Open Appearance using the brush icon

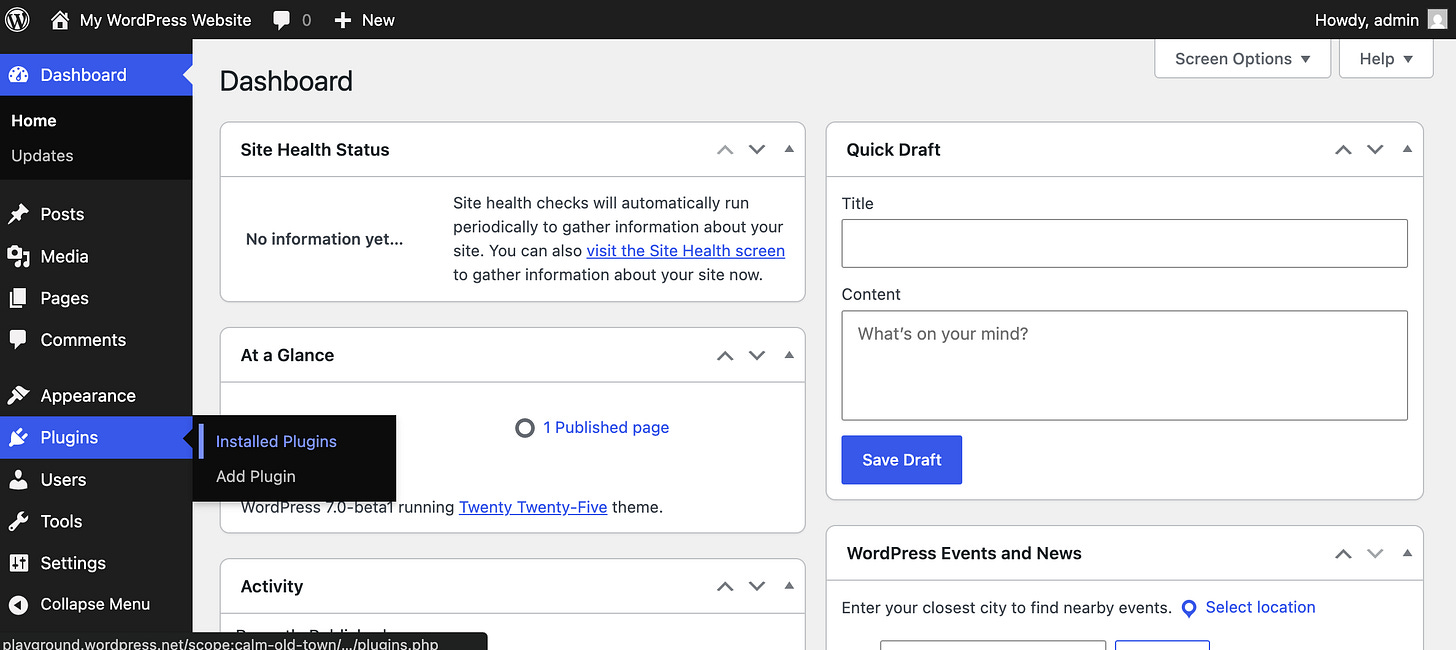click(20, 395)
